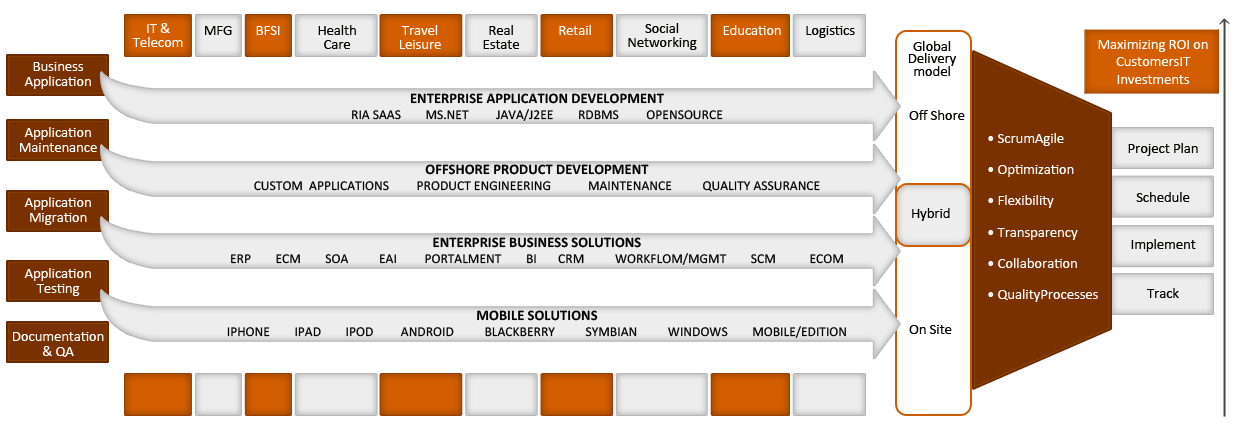Image resolution: width=1234 pixels, height=432 pixels.
Task: Click the Hybrid delivery box
Action: pos(932,214)
